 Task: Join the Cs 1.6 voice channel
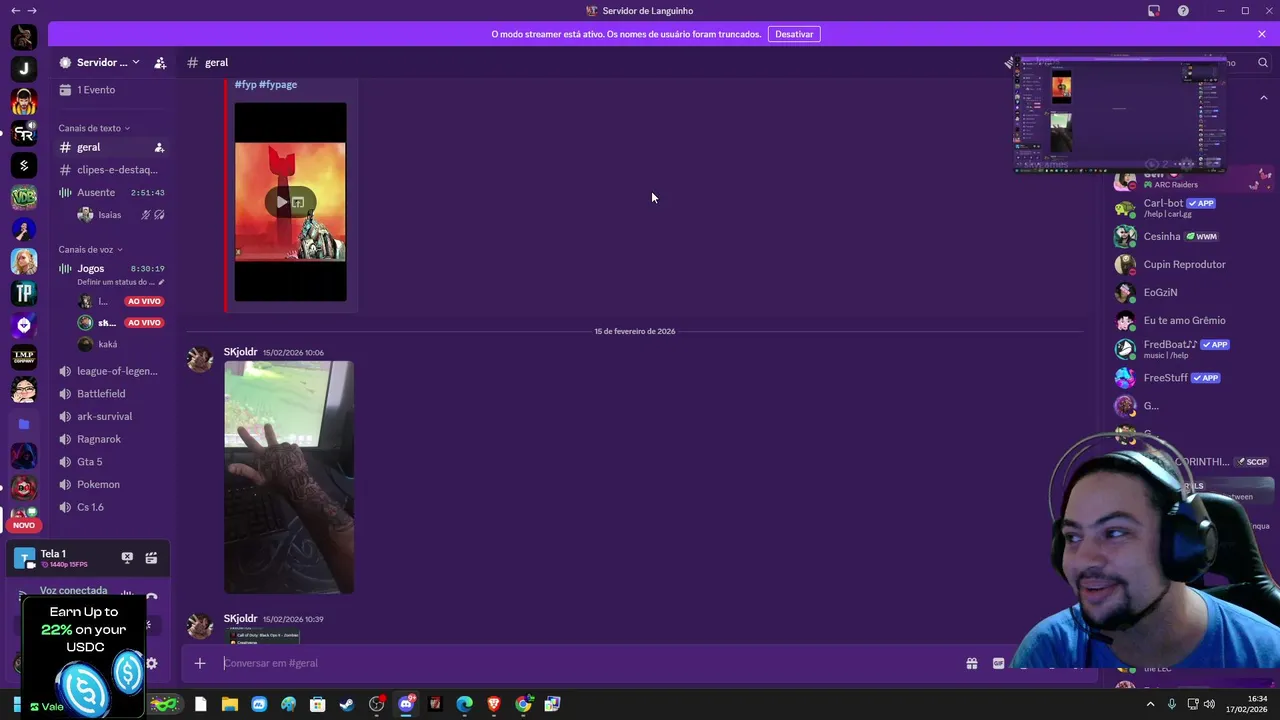(x=110, y=507)
